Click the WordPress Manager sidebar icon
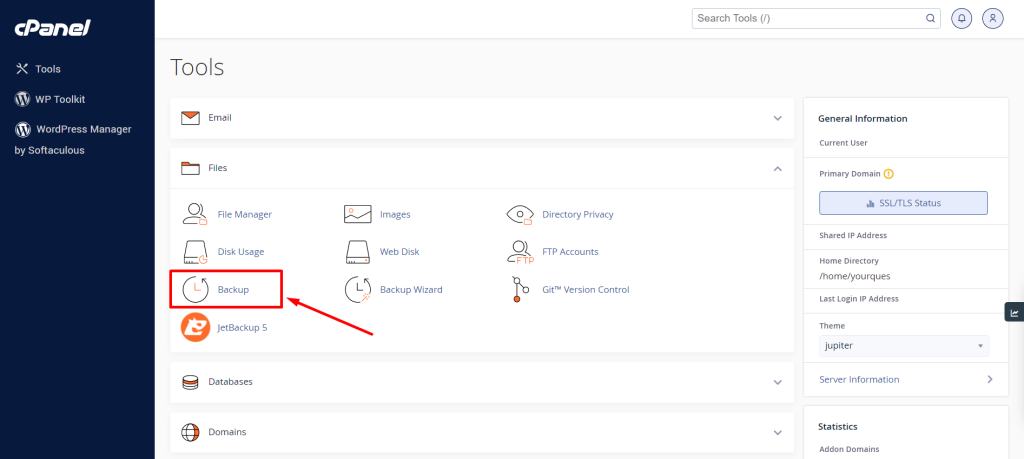1024x459 pixels. click(x=22, y=129)
